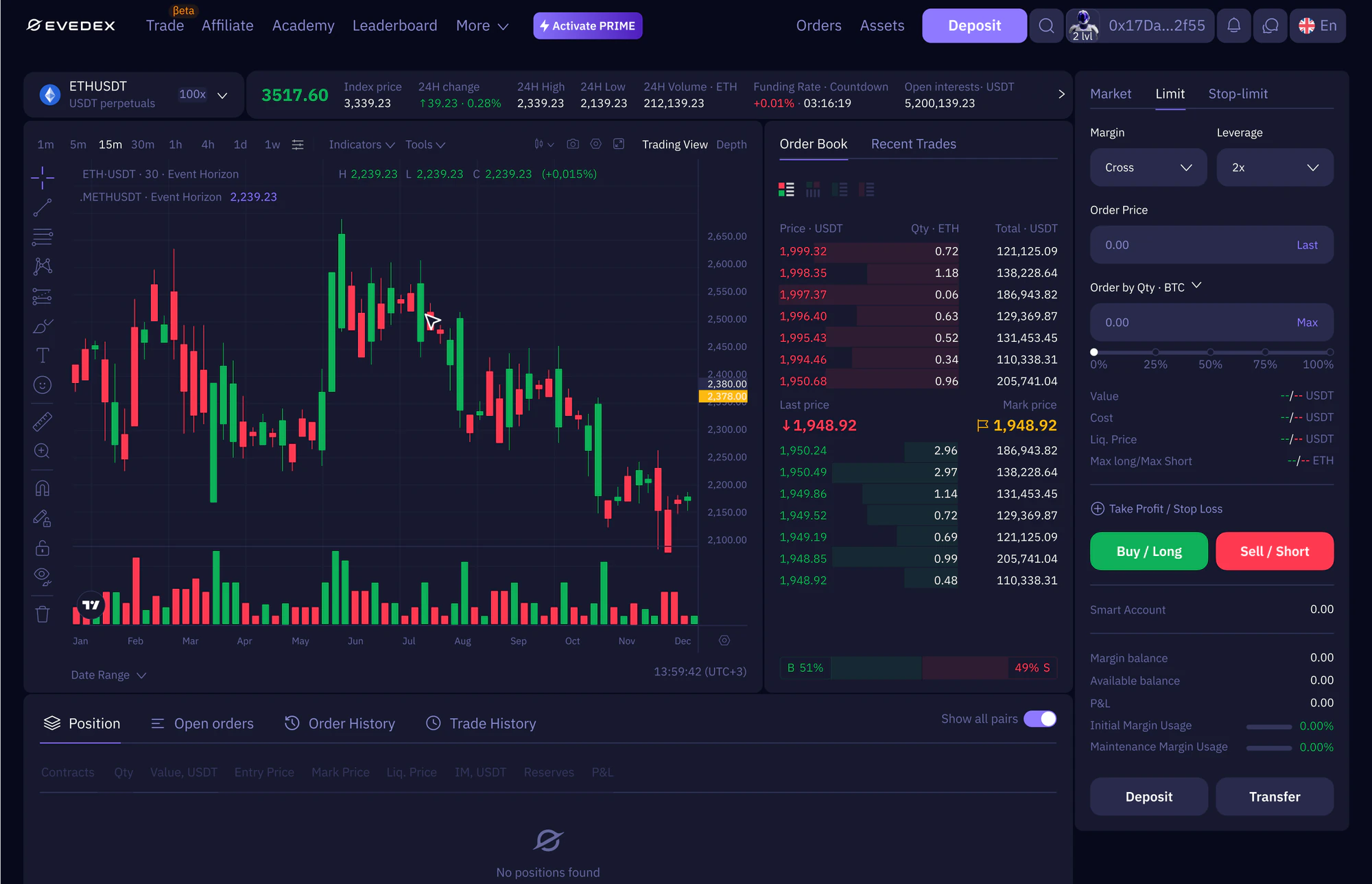
Task: Click the Activate PRIME button
Action: [588, 26]
